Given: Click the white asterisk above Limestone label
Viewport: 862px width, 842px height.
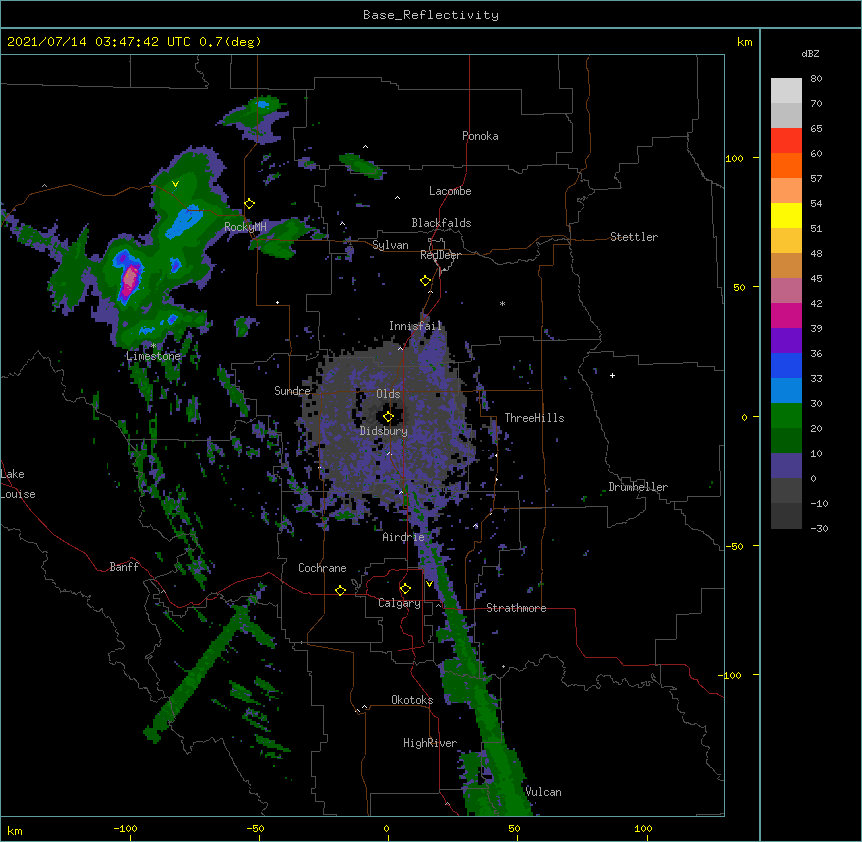Looking at the screenshot, I should [153, 346].
